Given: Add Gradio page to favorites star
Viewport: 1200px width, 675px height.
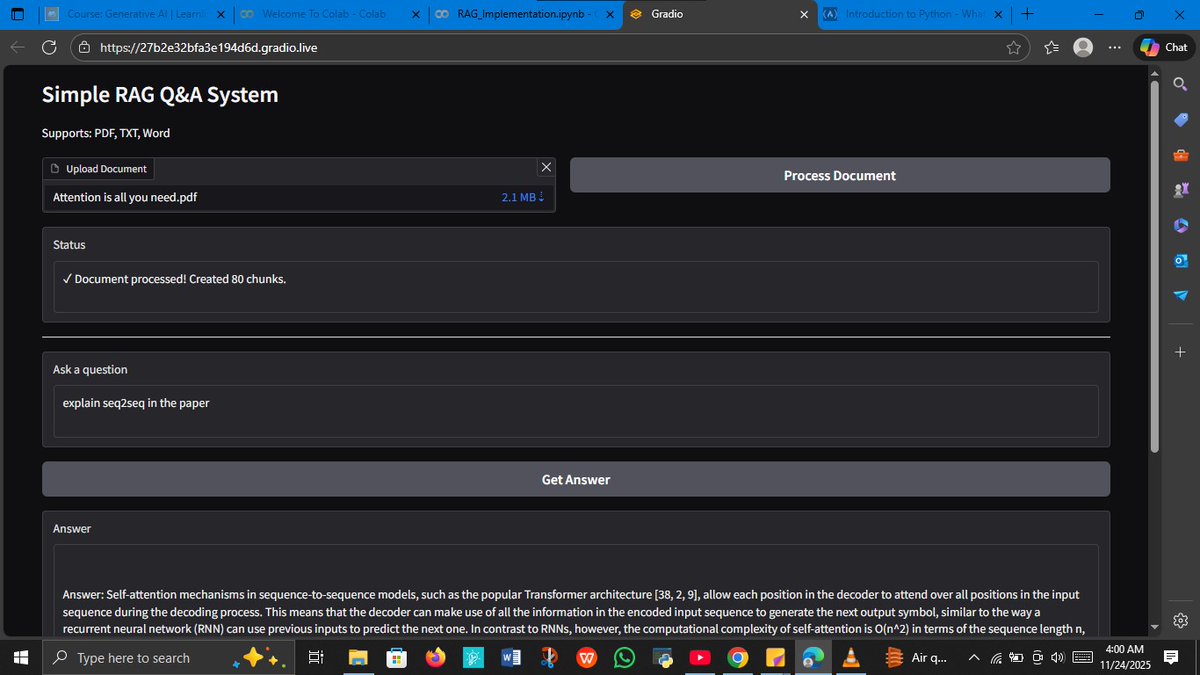Looking at the screenshot, I should click(x=1013, y=46).
